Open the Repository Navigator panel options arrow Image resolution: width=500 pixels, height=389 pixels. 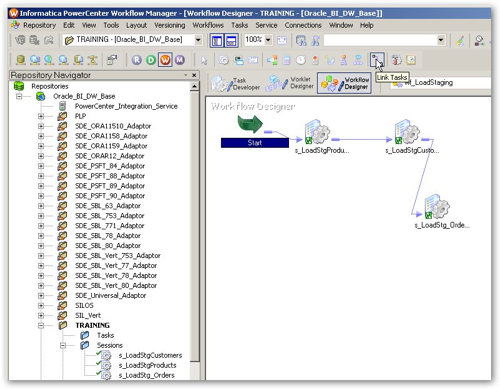point(186,75)
